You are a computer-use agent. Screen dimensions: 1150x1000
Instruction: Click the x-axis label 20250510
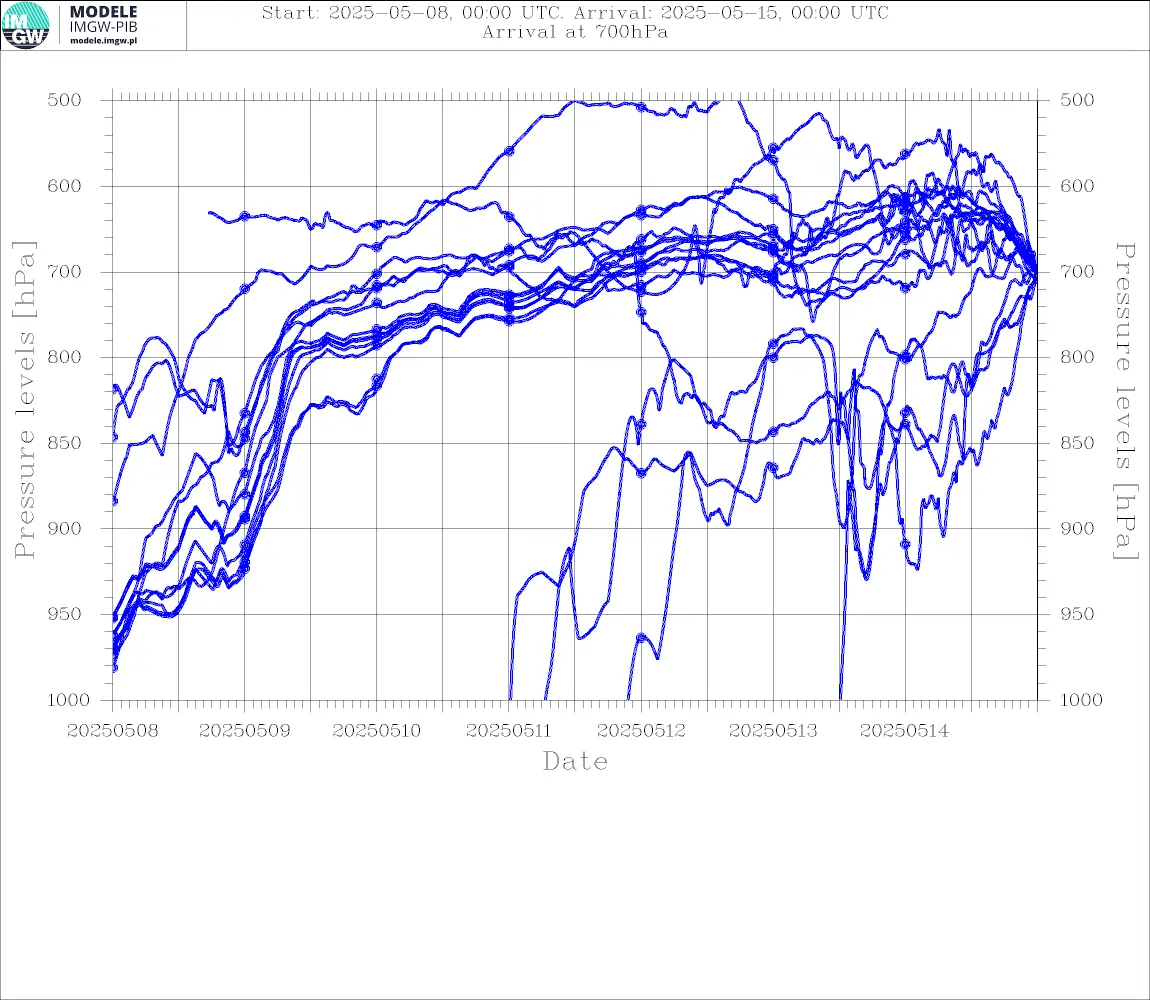pyautogui.click(x=376, y=731)
